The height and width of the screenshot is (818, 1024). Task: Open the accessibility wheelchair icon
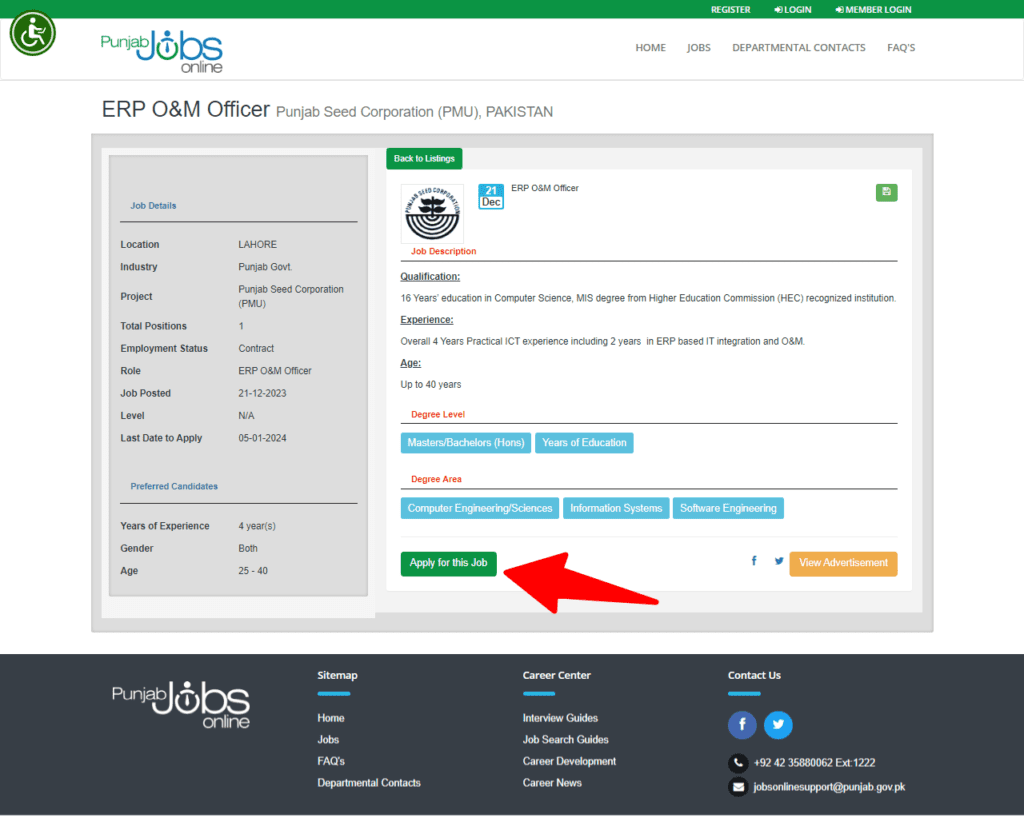click(x=32, y=33)
